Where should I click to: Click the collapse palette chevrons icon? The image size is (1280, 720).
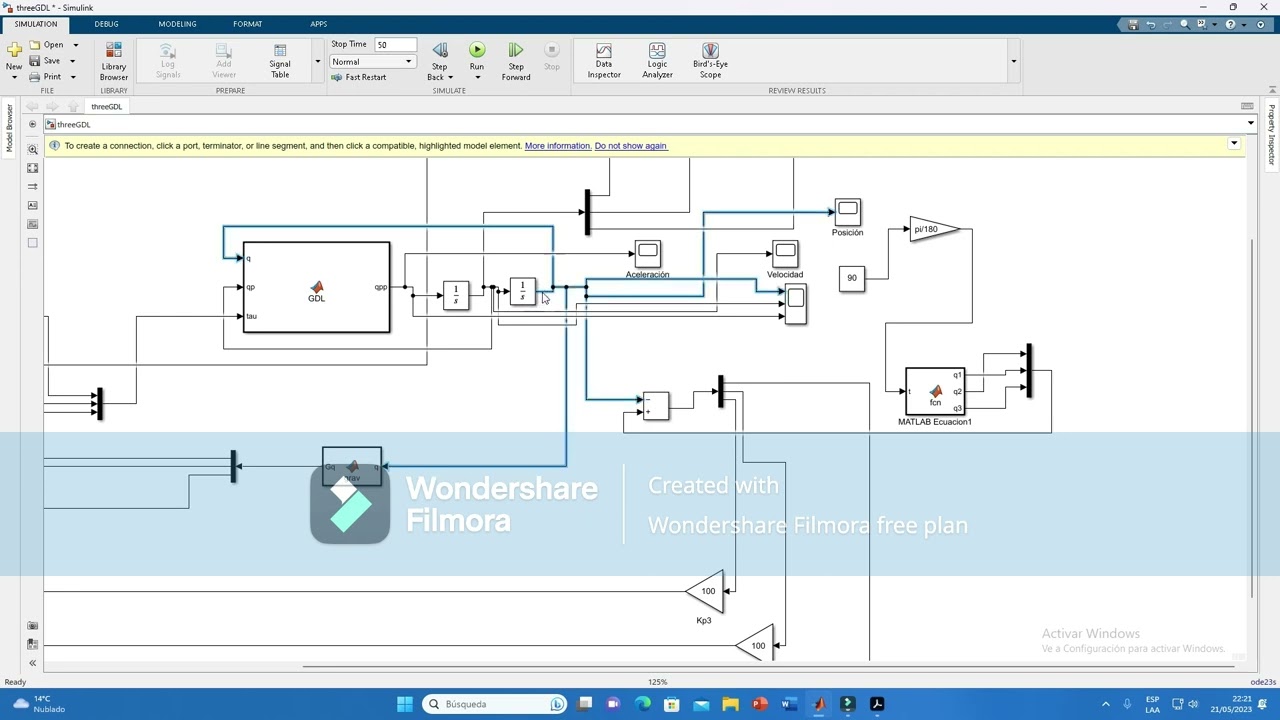33,663
